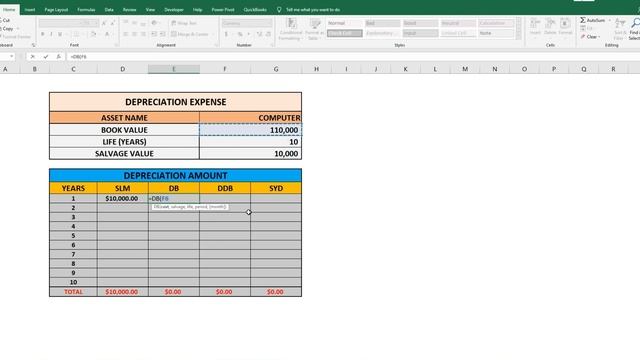This screenshot has width=640, height=360.
Task: Click the Copy command
Action: click(x=7, y=29)
